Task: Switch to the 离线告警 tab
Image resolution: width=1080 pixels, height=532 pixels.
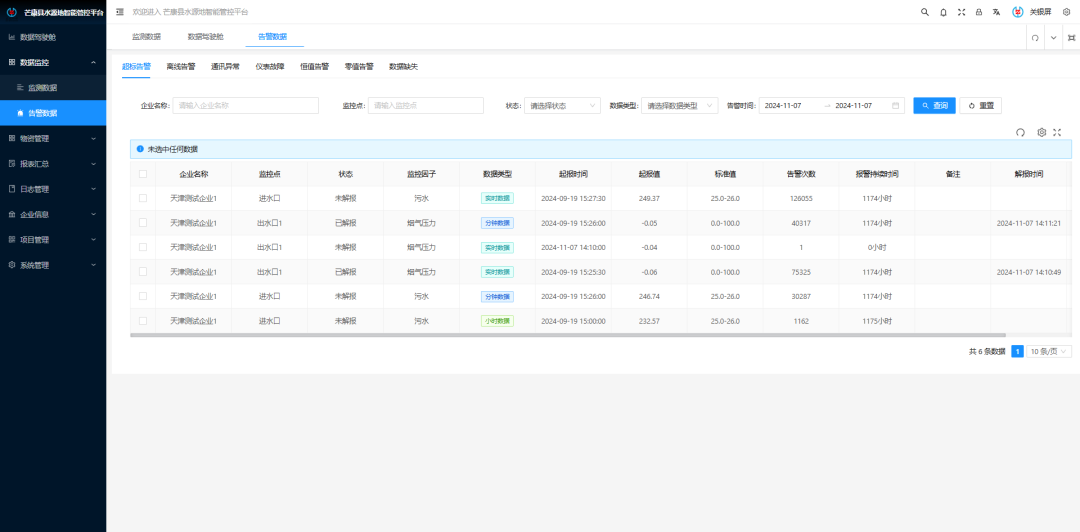Action: click(181, 67)
